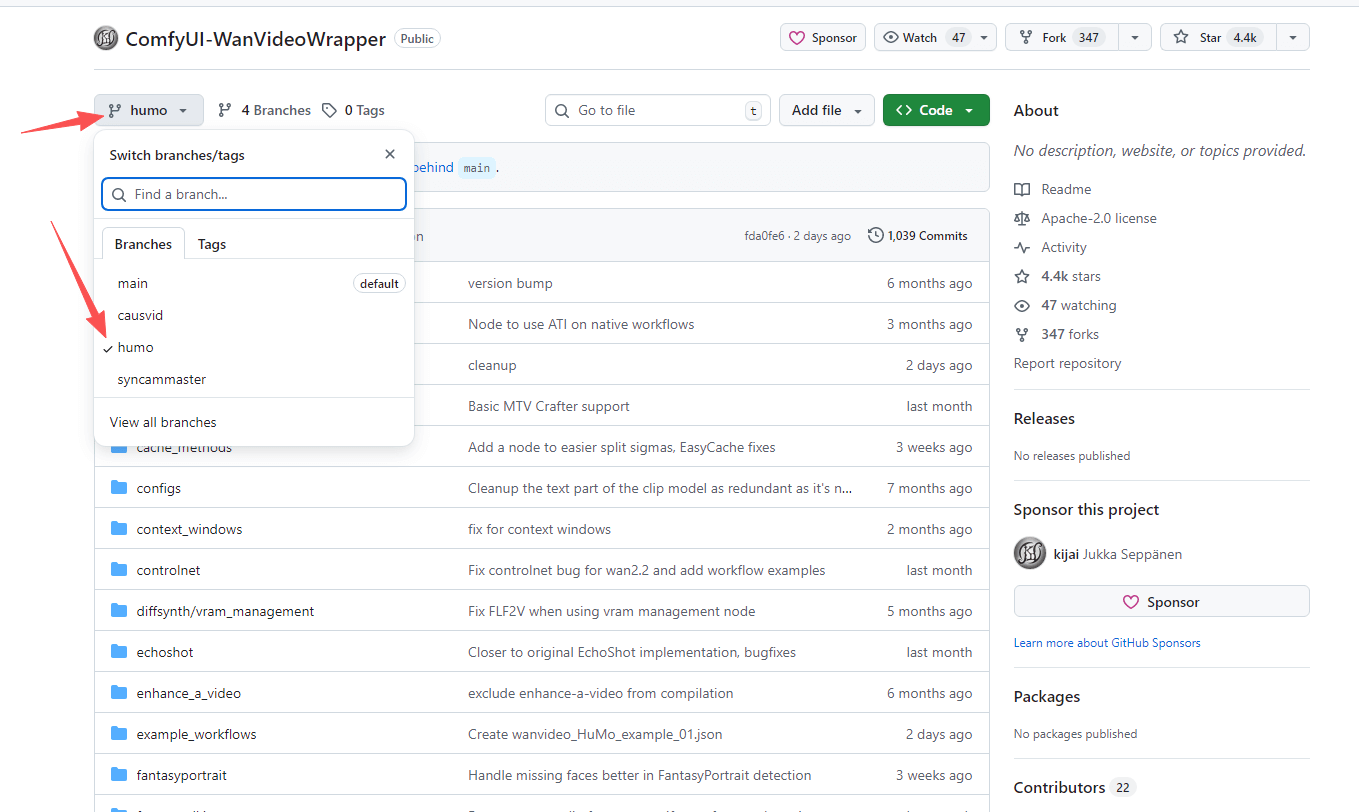Open the controlnet folder icon
This screenshot has width=1359, height=812.
119,570
